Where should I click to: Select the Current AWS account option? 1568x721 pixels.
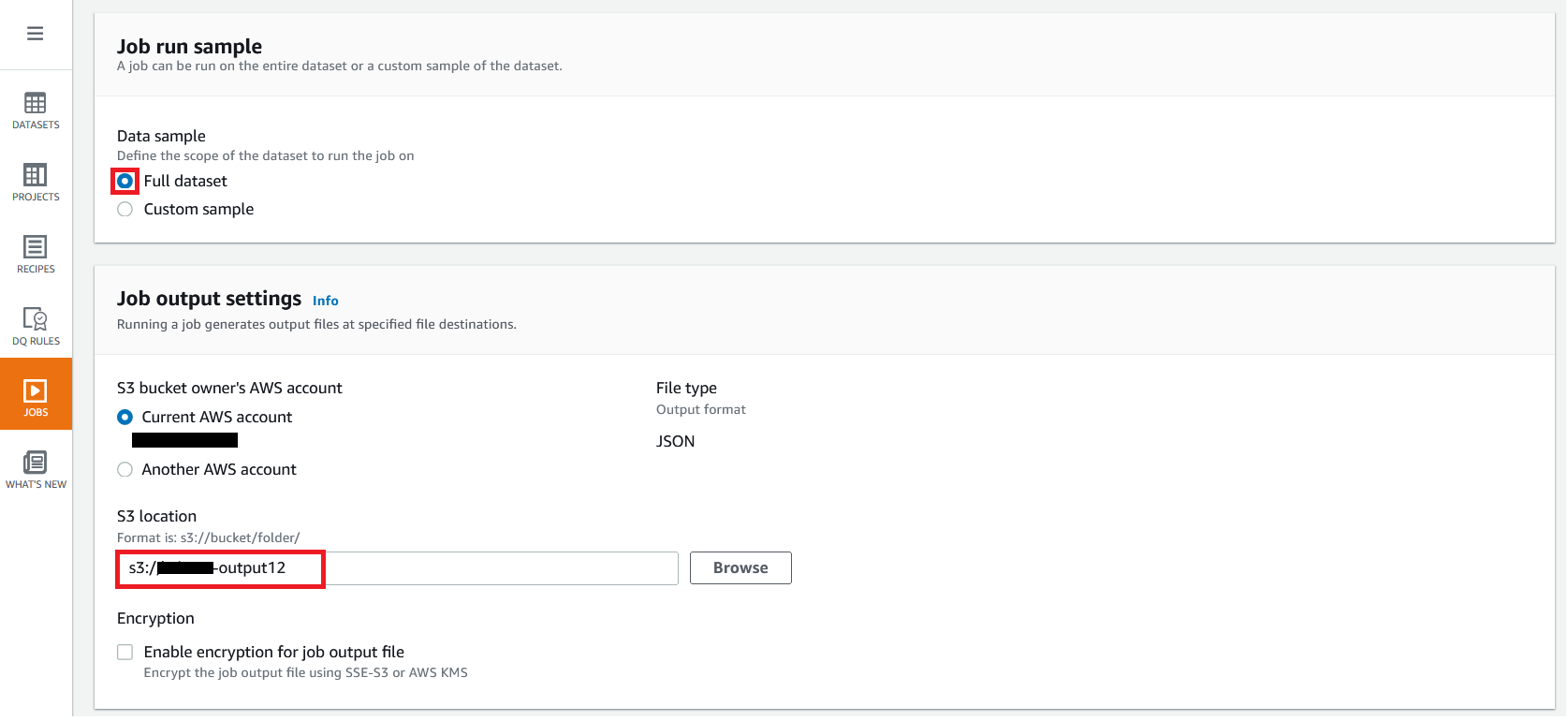[125, 418]
